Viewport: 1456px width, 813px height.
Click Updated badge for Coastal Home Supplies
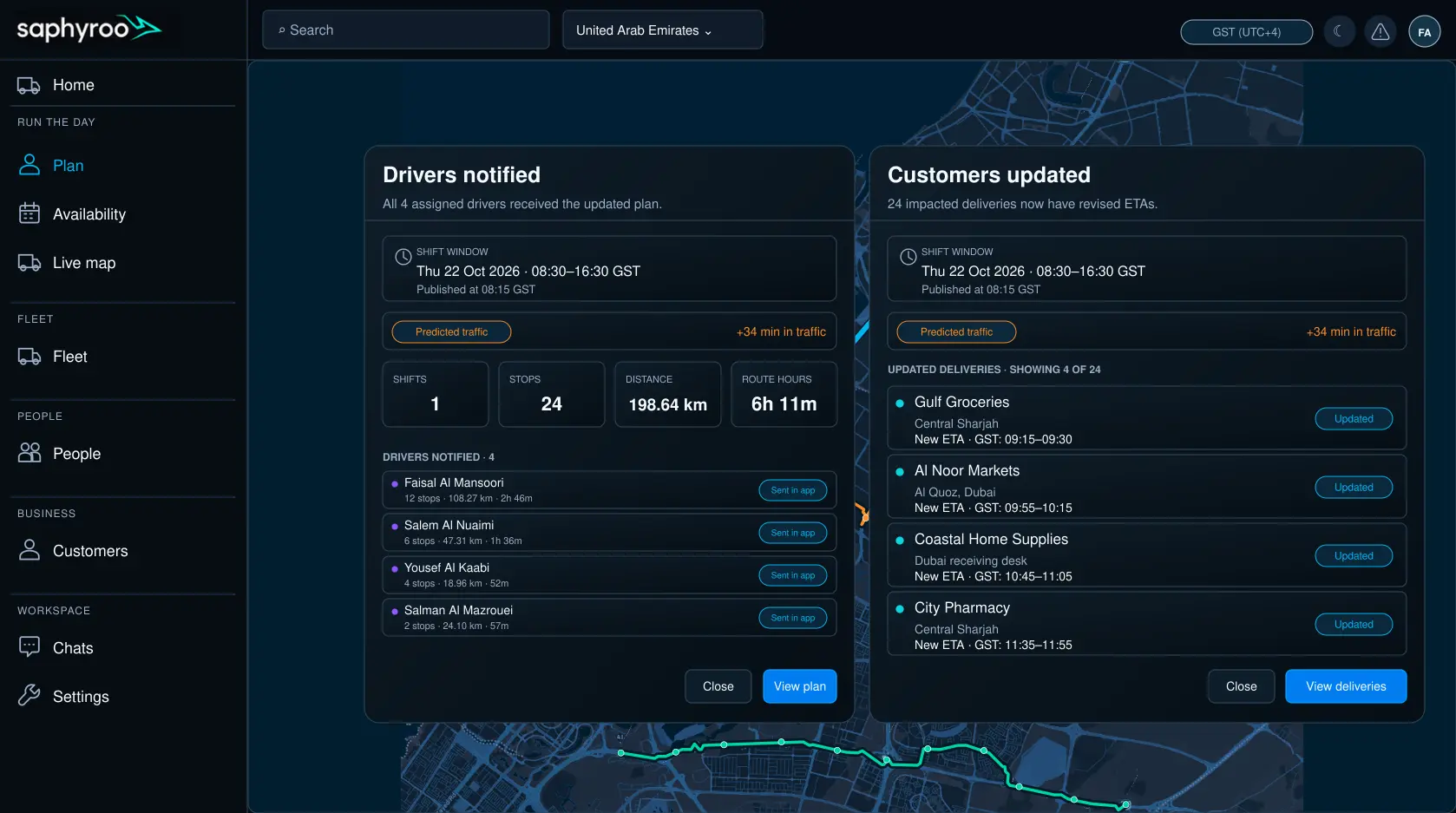(1354, 556)
